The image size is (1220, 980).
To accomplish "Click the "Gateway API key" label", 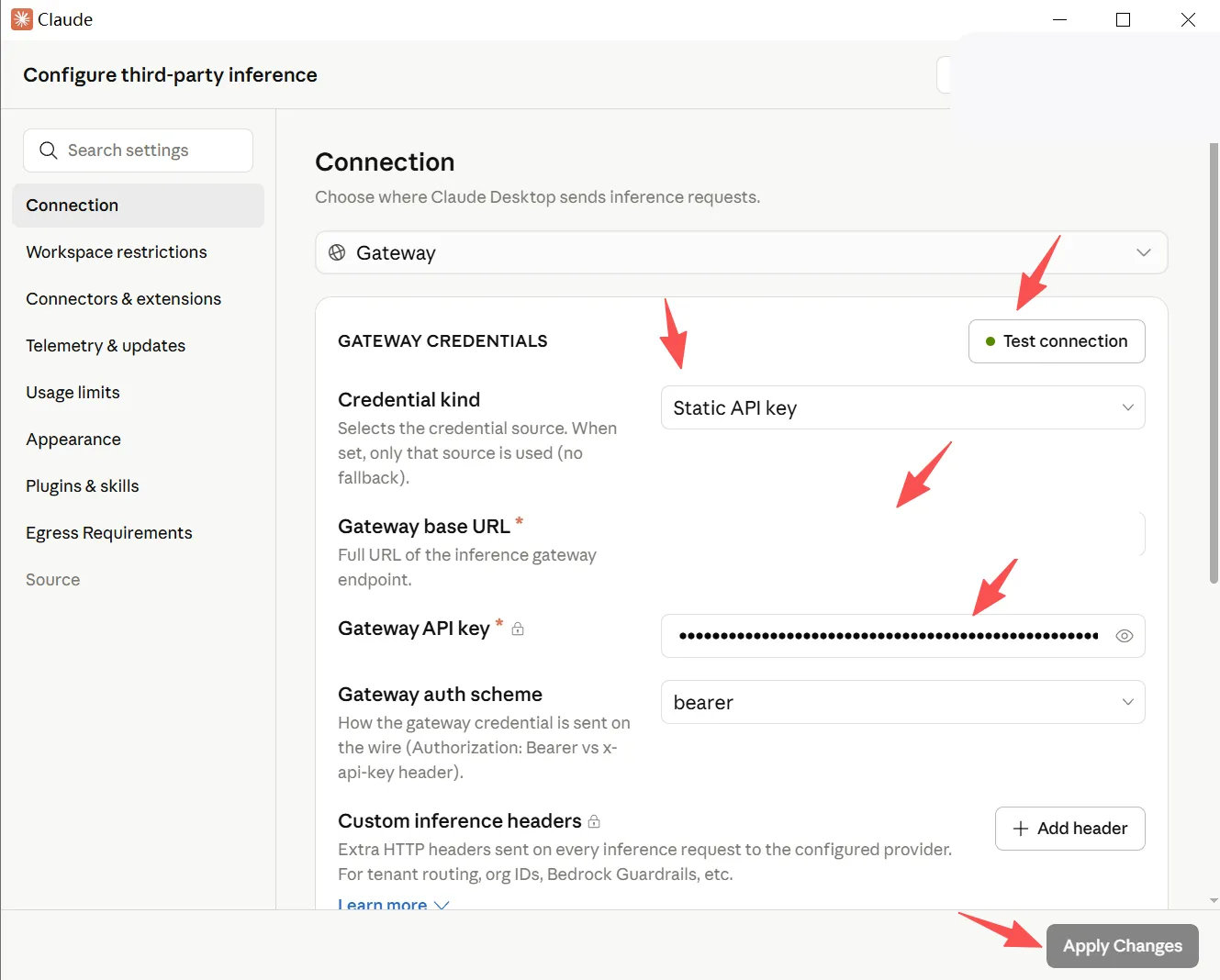I will (x=413, y=629).
